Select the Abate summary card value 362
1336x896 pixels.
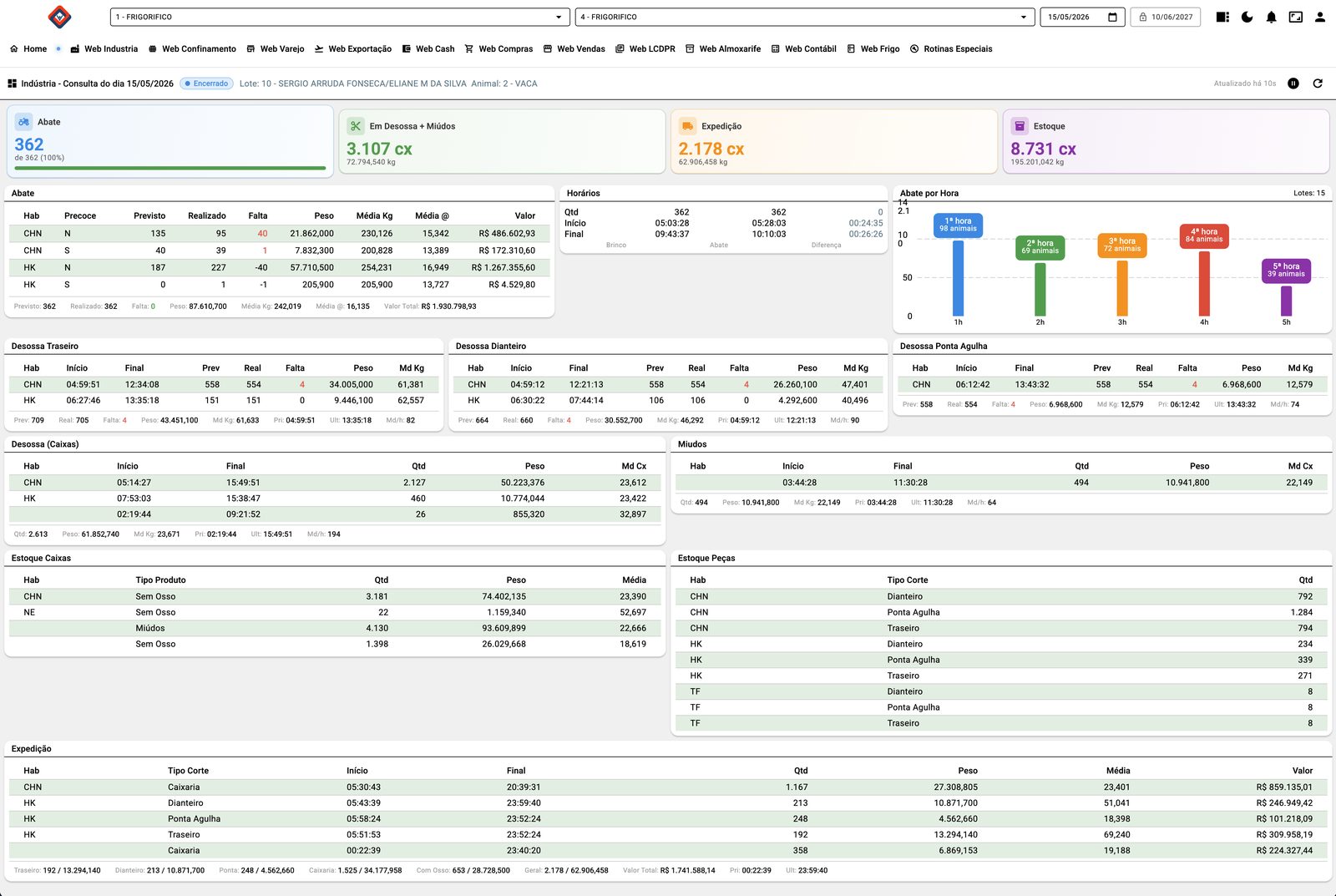click(x=29, y=144)
